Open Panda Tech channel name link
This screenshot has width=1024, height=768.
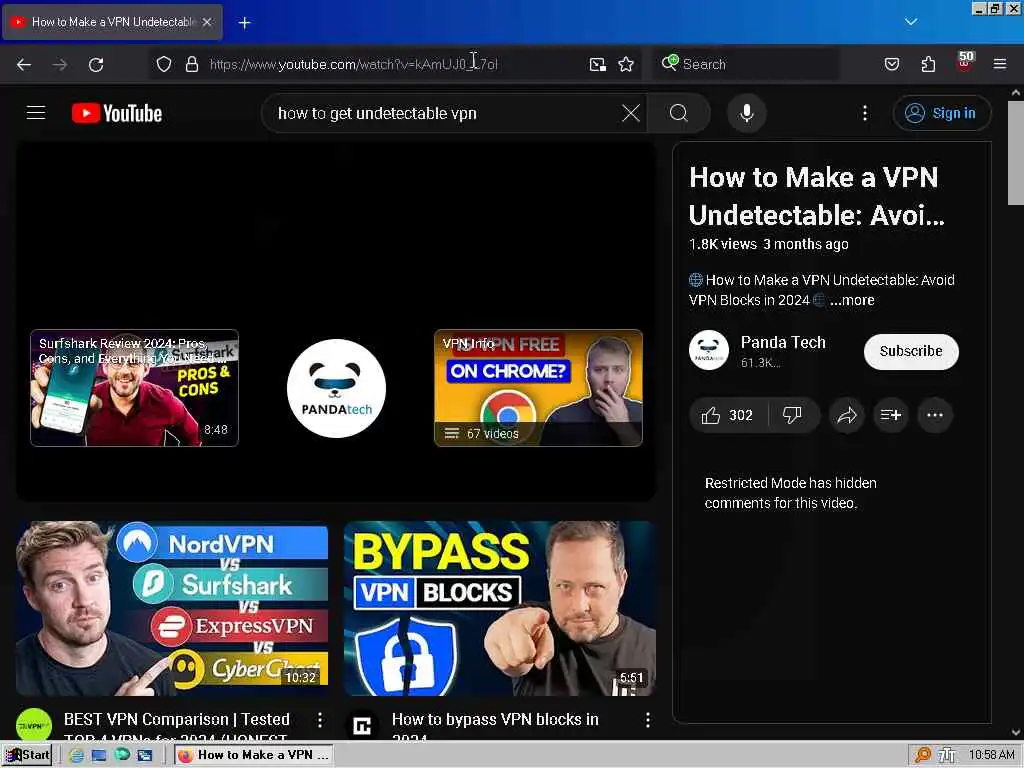click(x=783, y=342)
